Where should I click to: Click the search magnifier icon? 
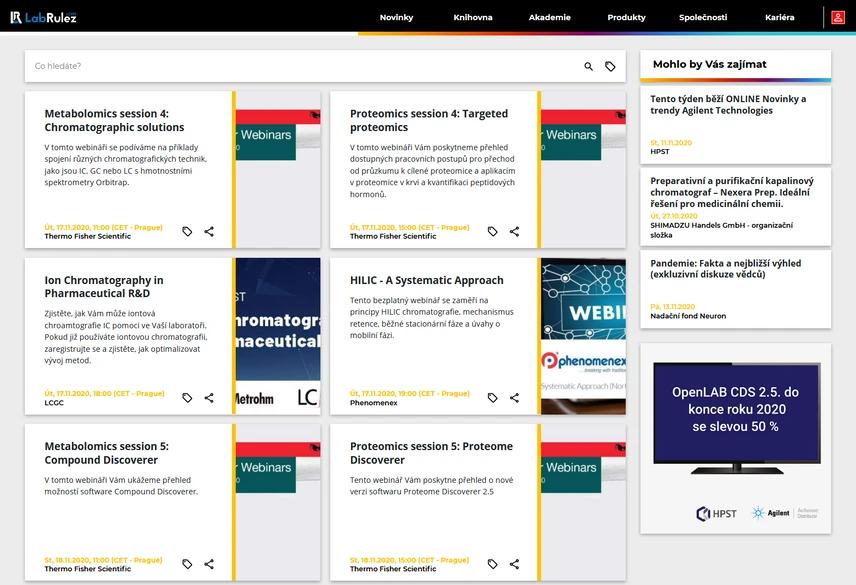(588, 67)
